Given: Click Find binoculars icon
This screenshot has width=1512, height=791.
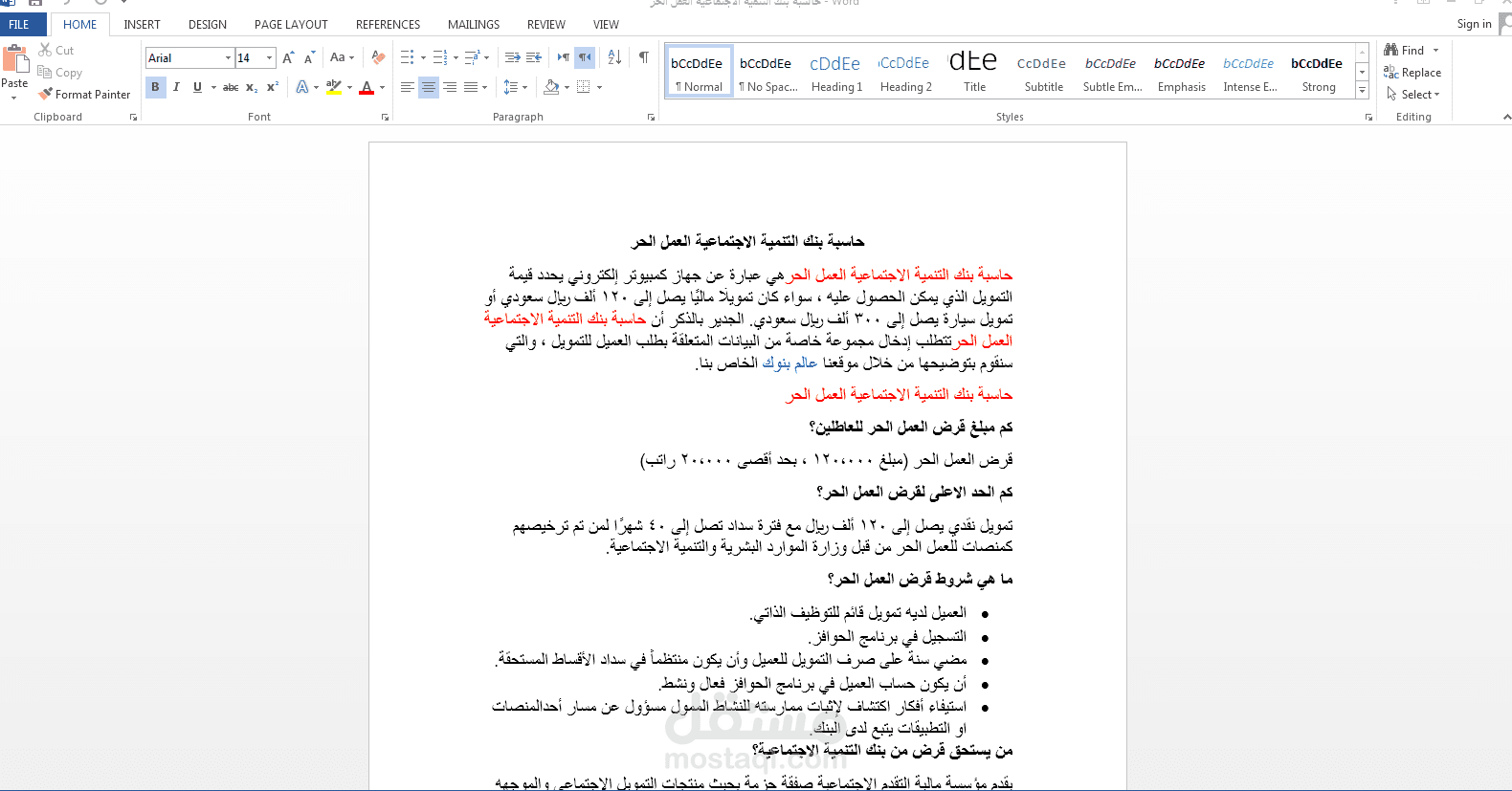Looking at the screenshot, I should pos(1391,50).
